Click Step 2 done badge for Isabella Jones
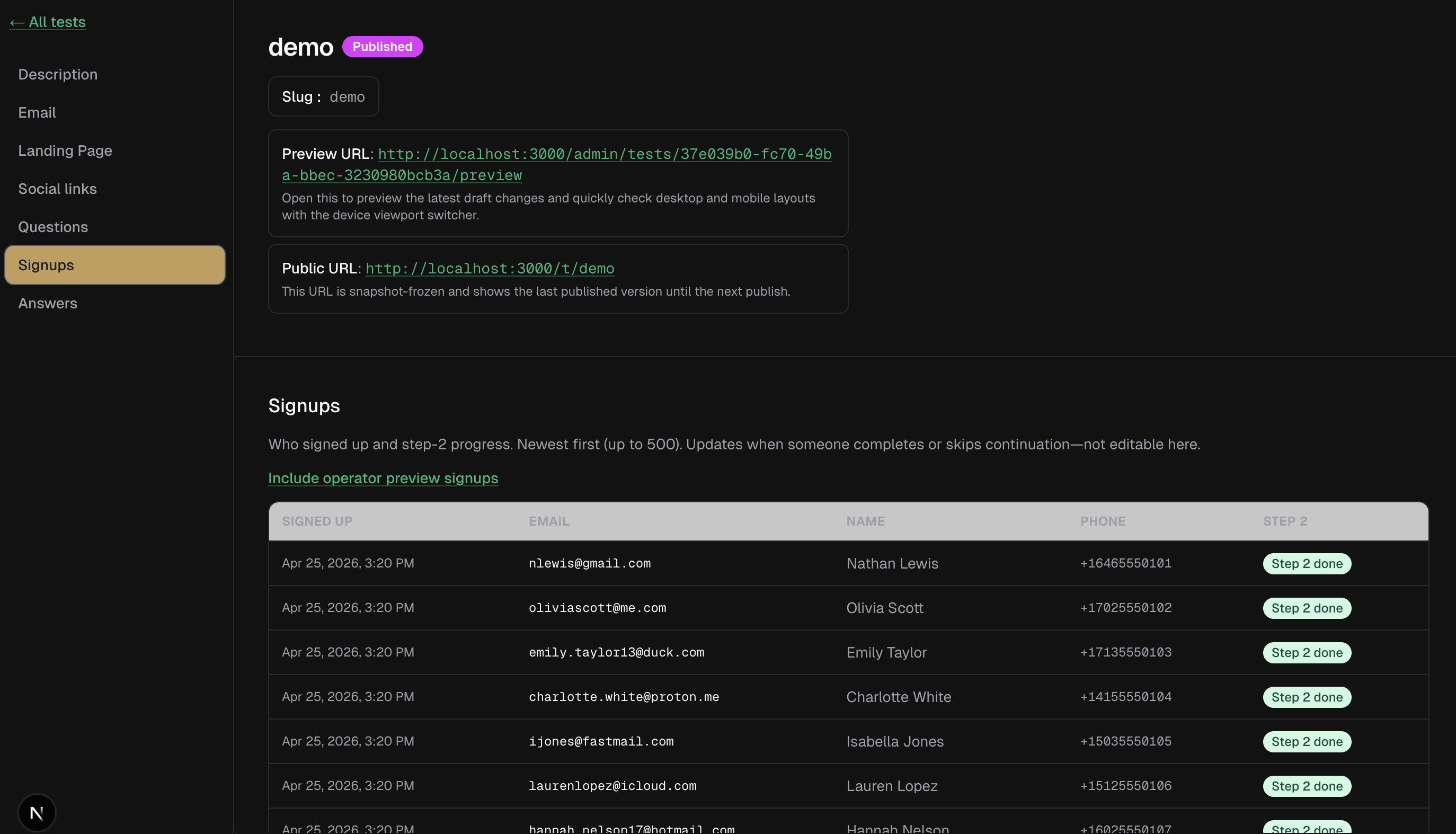This screenshot has height=834, width=1456. coord(1307,742)
